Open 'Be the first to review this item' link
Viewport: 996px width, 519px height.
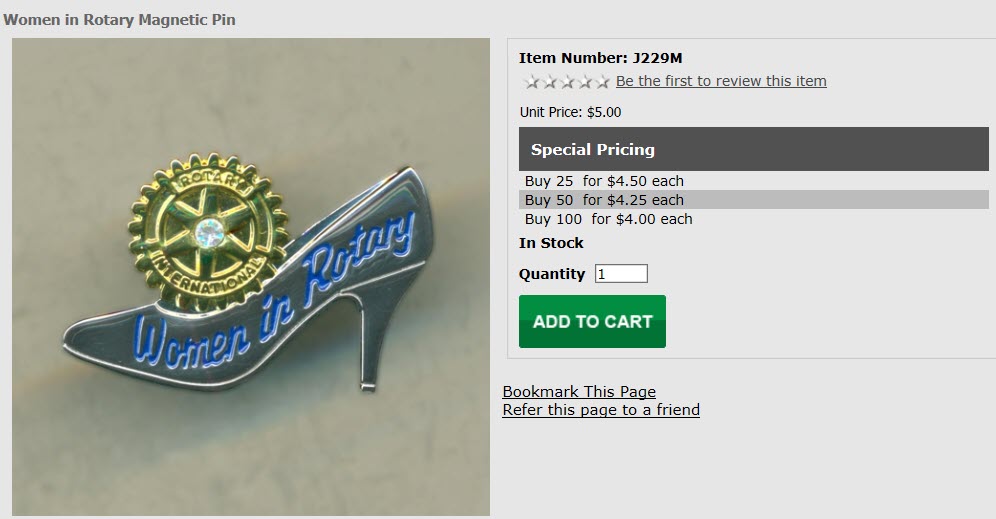click(x=721, y=81)
